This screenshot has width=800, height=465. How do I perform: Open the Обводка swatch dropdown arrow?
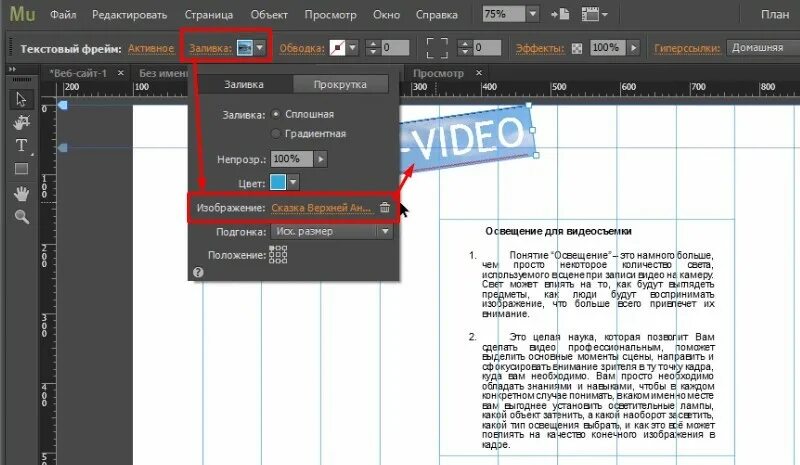(353, 48)
